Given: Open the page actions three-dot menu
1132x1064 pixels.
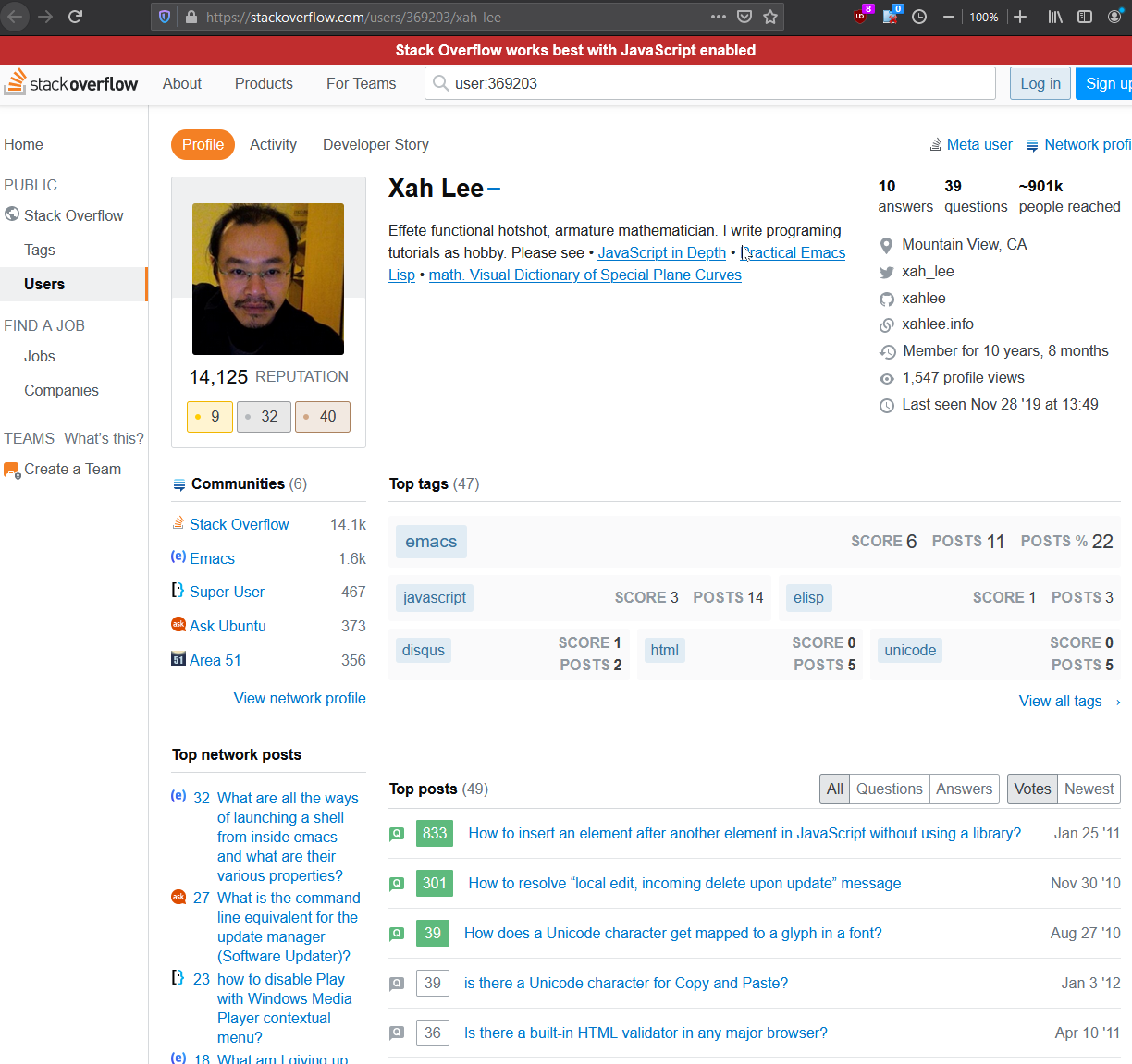Looking at the screenshot, I should (x=719, y=17).
